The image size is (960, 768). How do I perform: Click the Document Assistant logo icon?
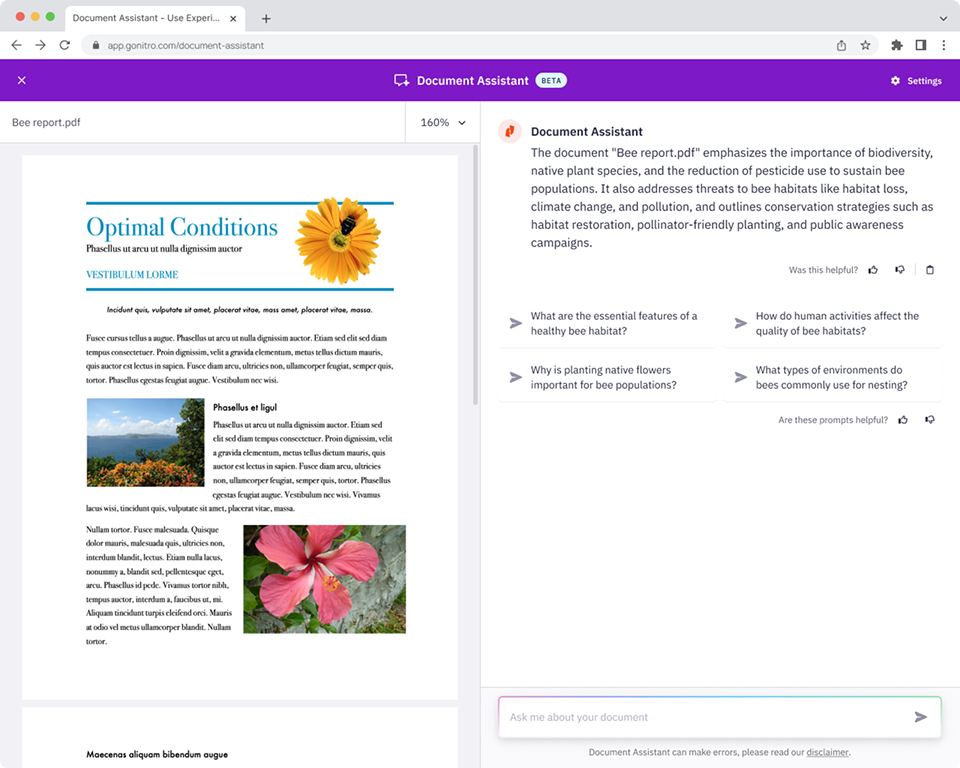pyautogui.click(x=509, y=131)
